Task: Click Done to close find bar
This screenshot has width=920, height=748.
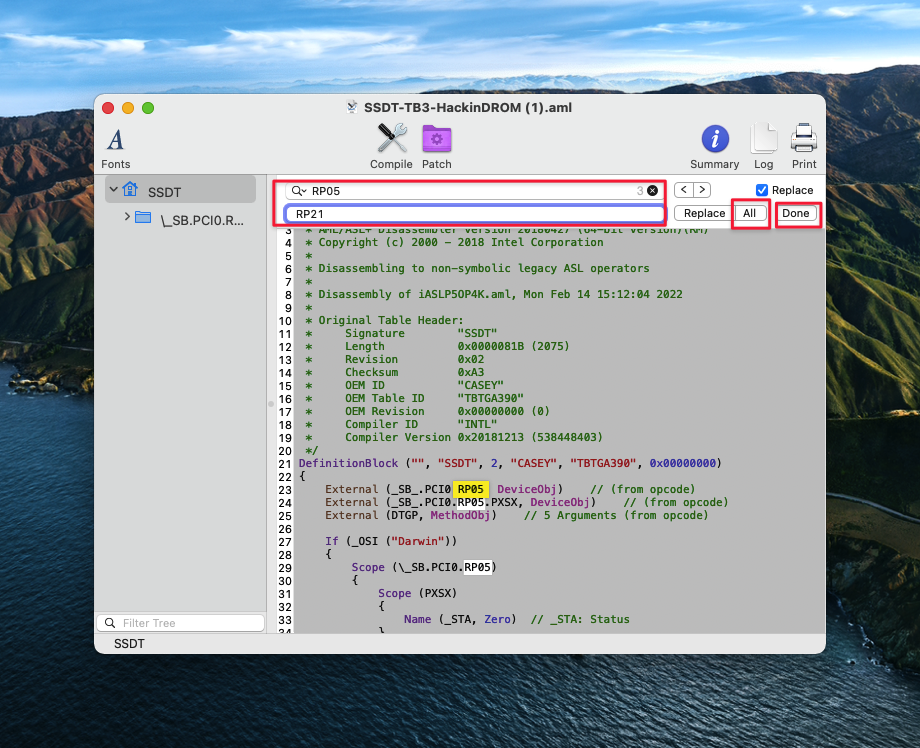Action: pos(796,213)
